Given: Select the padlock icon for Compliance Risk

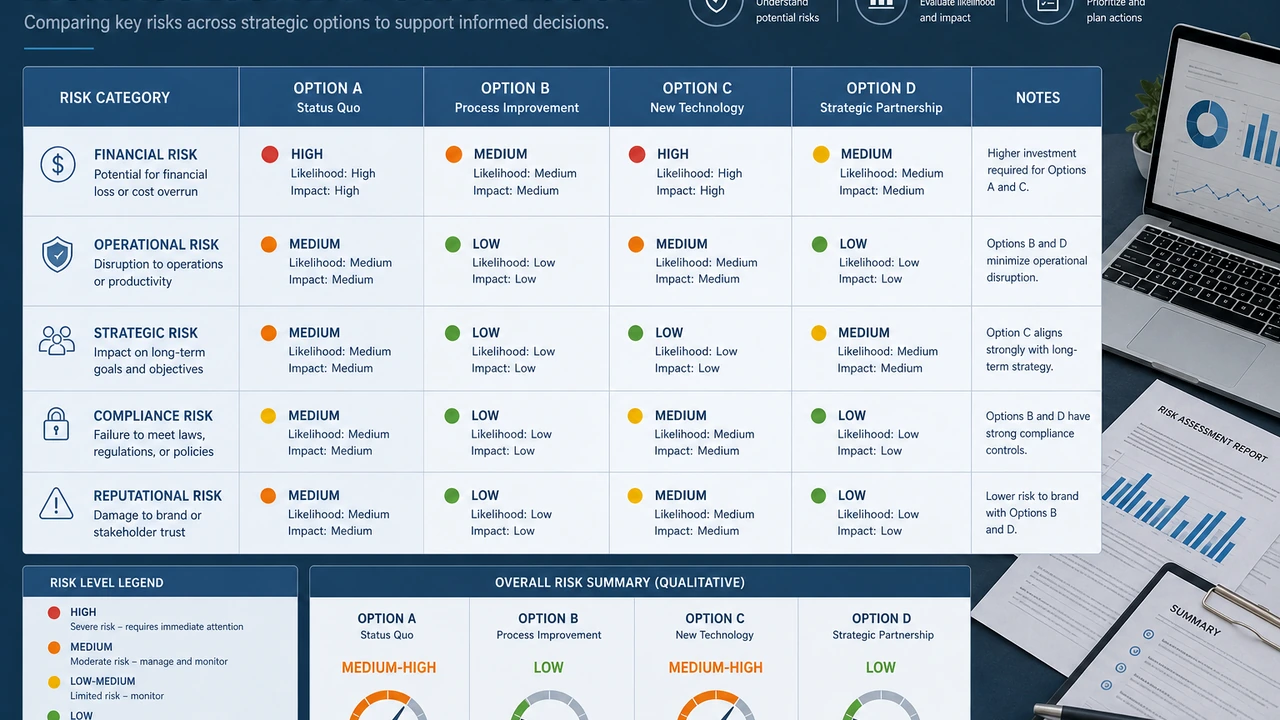Looking at the screenshot, I should point(56,424).
